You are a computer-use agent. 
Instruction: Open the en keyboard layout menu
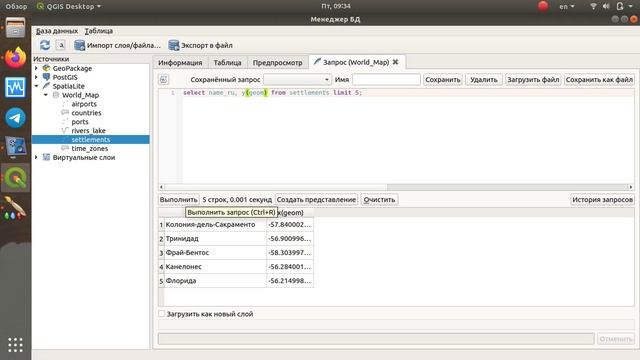567,6
